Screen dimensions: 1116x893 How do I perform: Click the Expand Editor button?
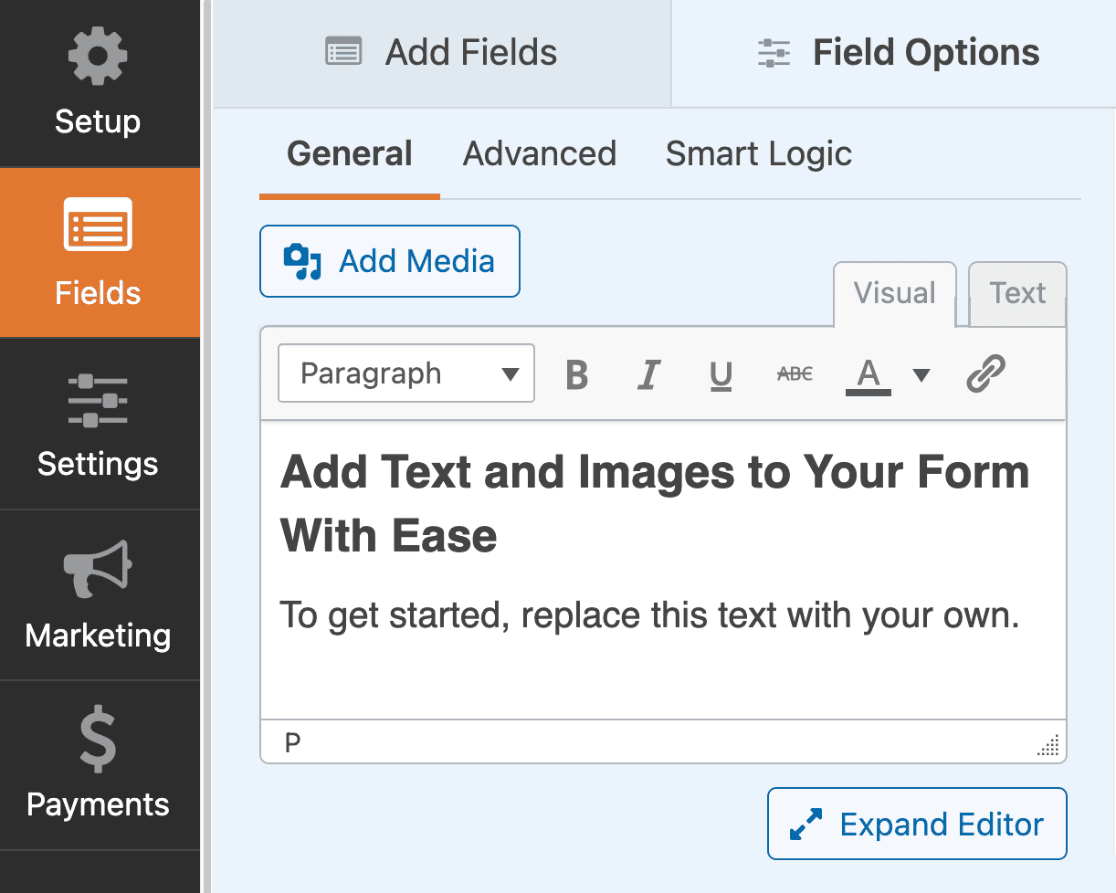917,824
